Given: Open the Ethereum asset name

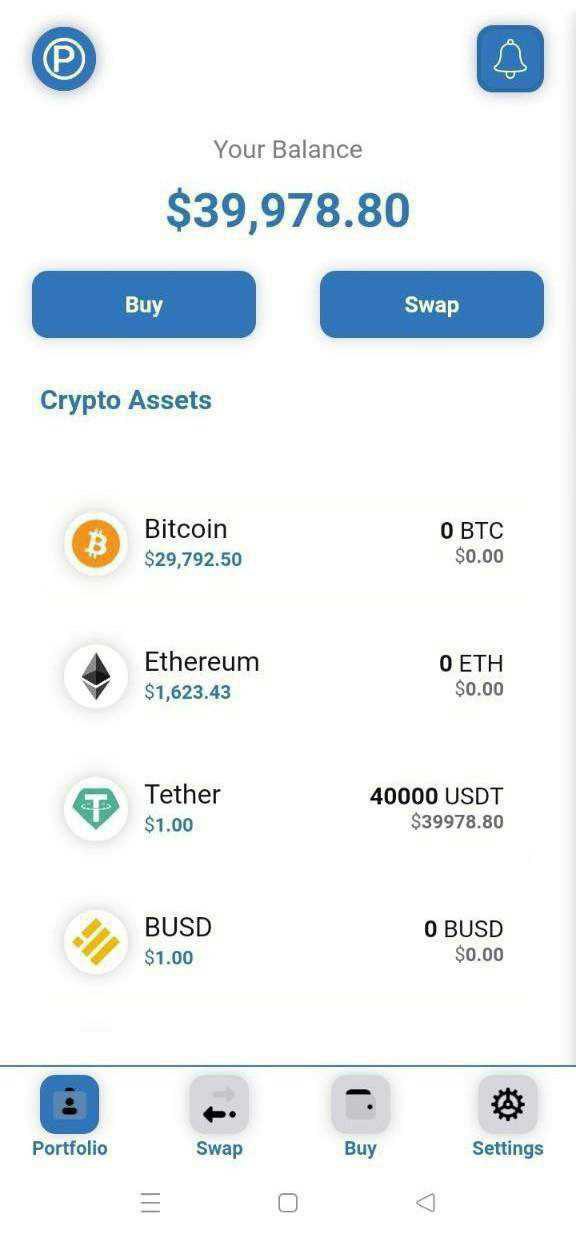Looking at the screenshot, I should tap(202, 662).
